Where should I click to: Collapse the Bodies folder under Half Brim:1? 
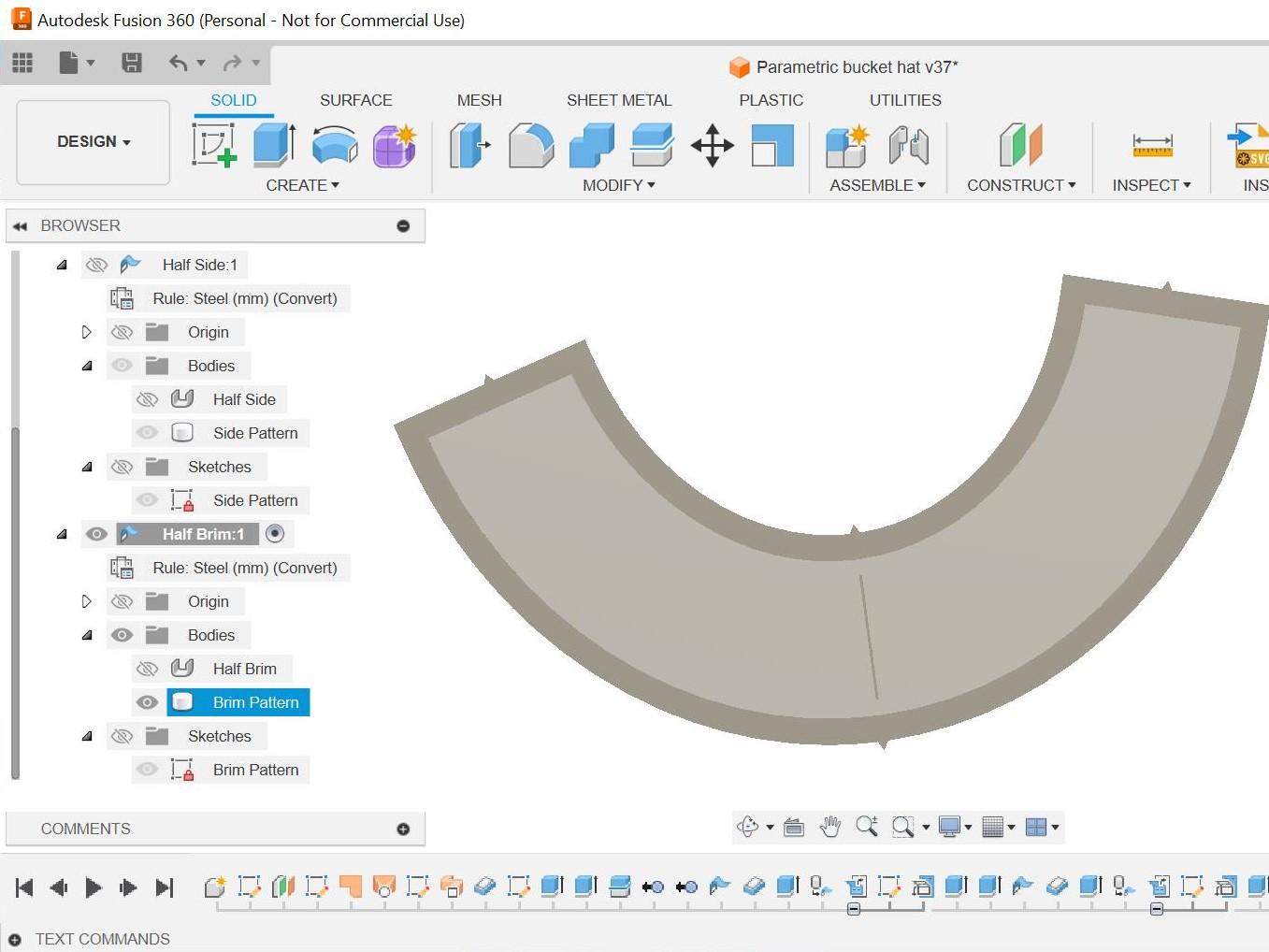87,634
